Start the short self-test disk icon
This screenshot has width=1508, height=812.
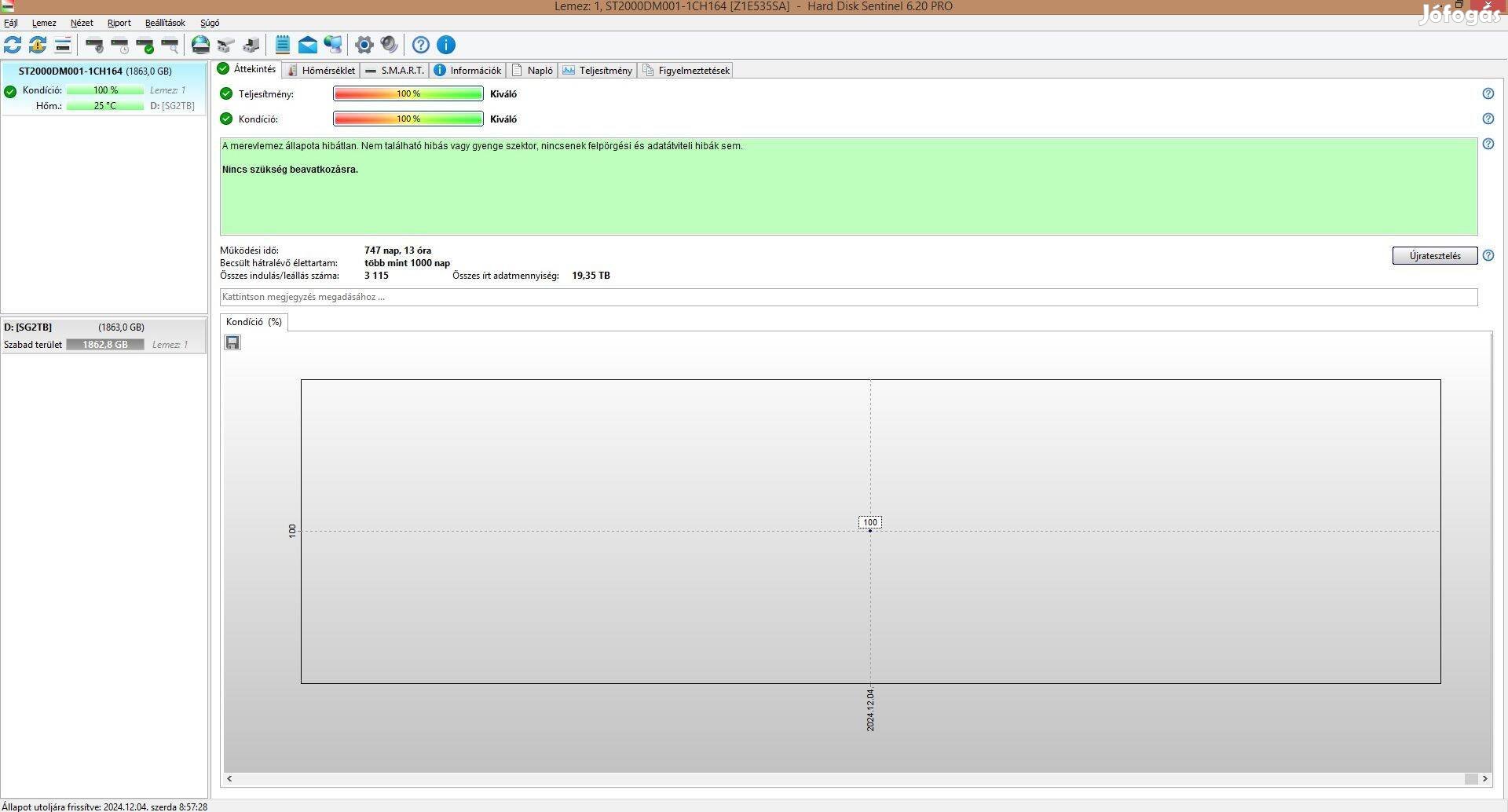[94, 45]
